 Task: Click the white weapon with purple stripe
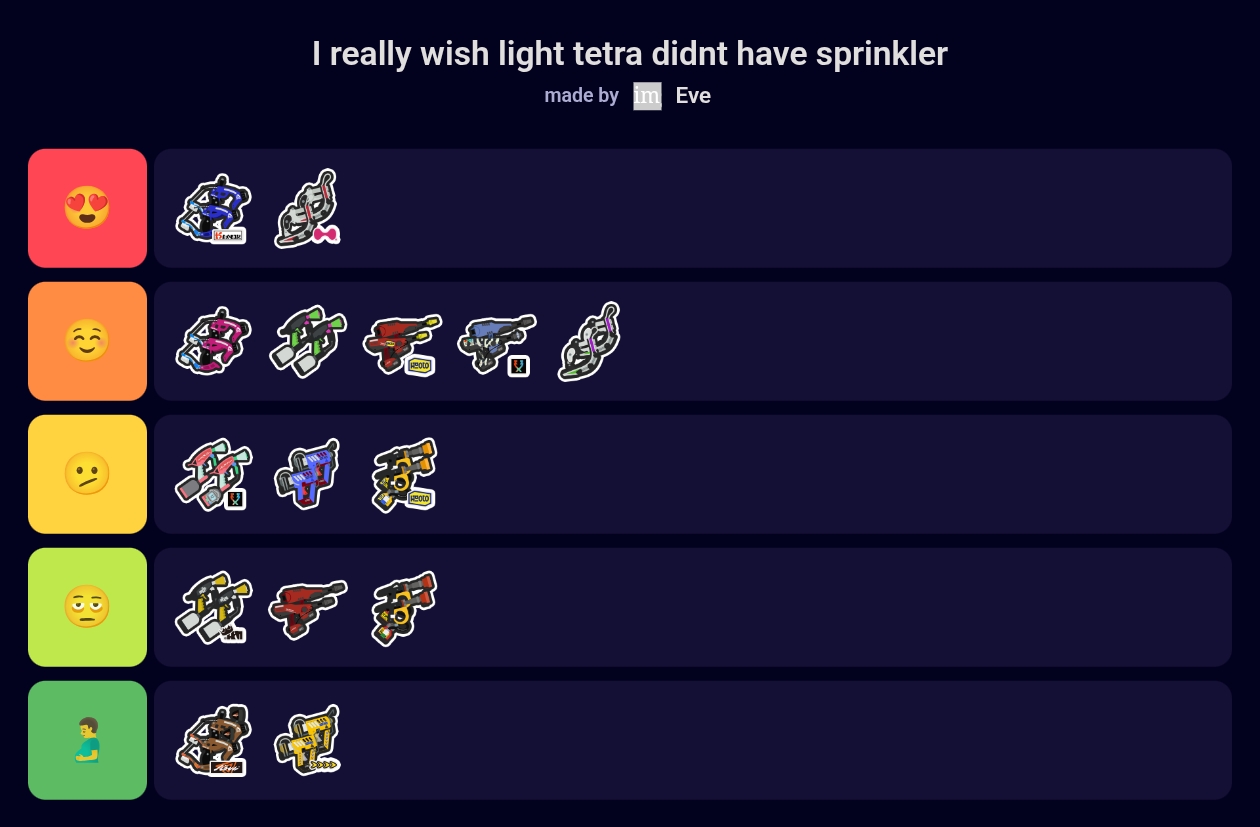click(590, 341)
